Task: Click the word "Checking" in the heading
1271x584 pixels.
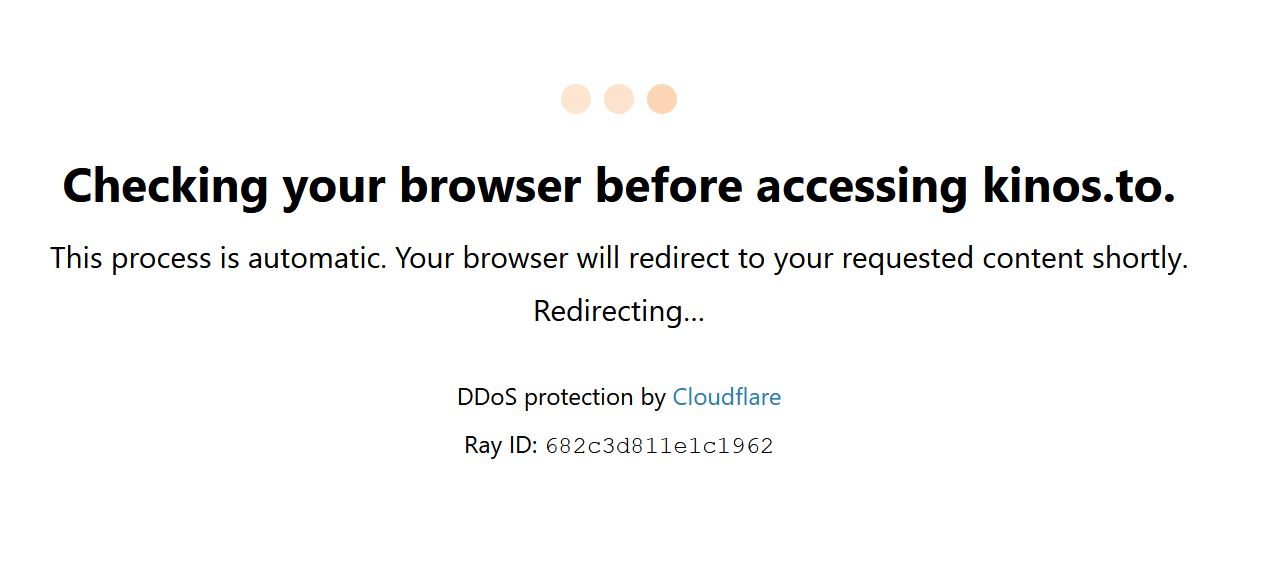Action: point(165,185)
